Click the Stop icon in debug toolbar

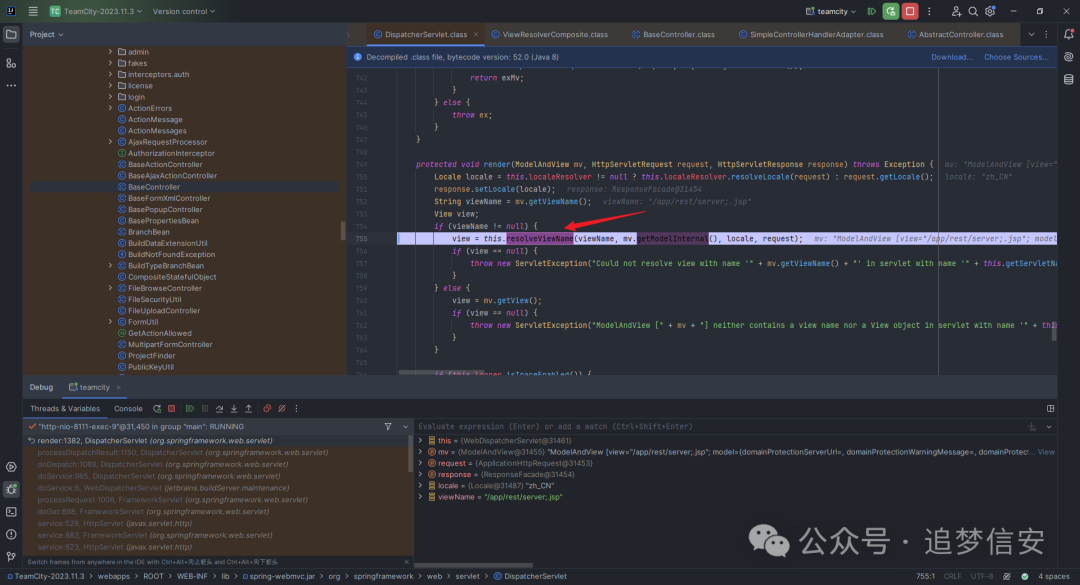coord(172,409)
